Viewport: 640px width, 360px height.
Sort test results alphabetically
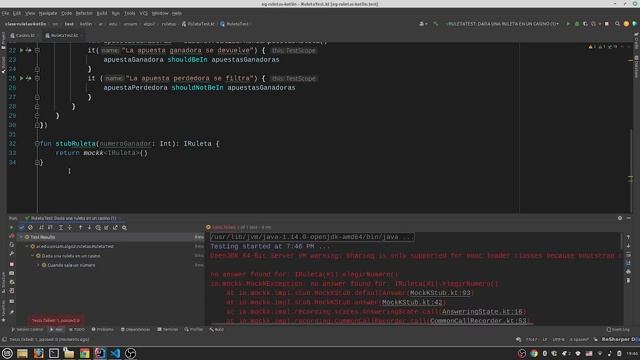(41, 227)
